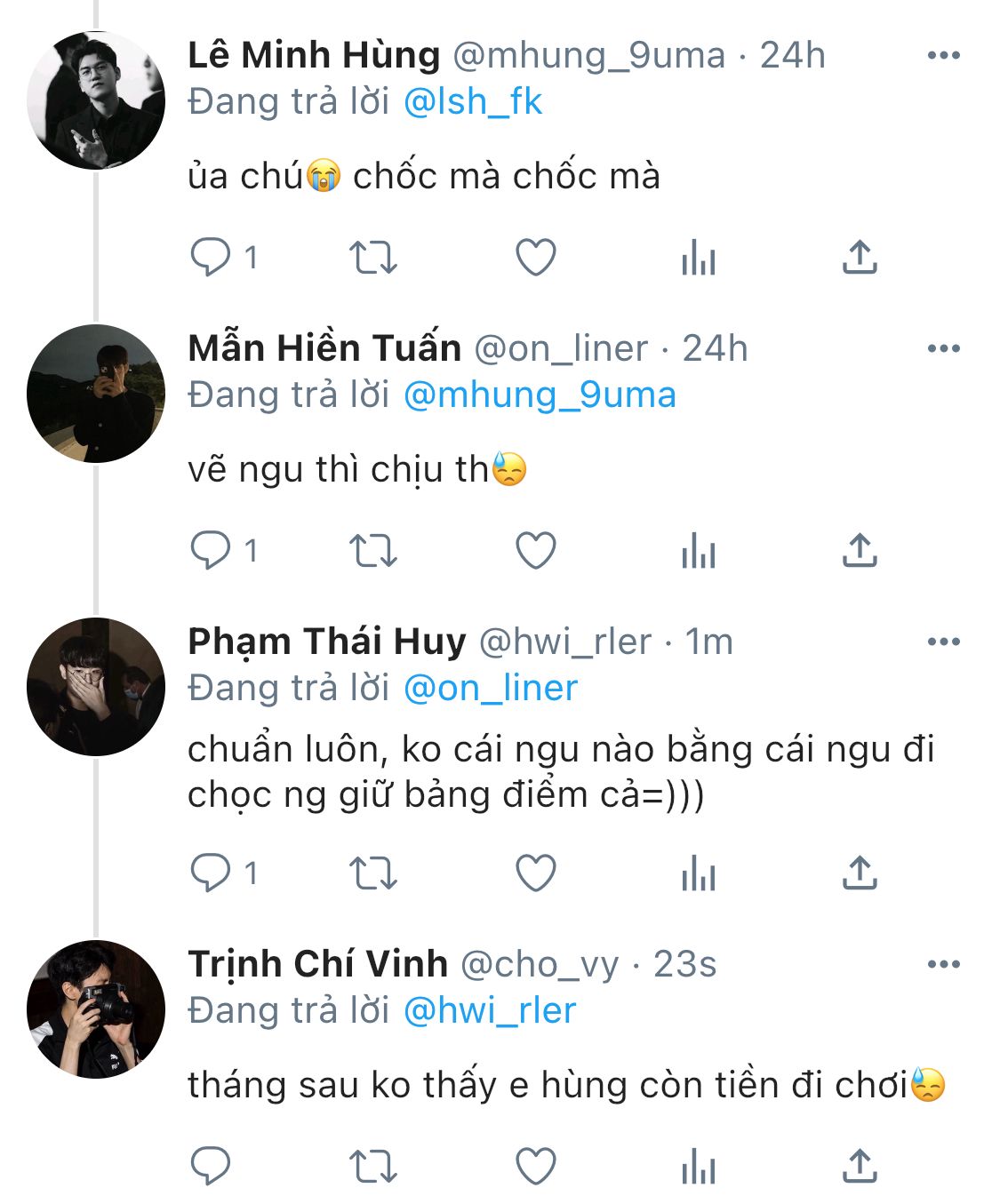Image resolution: width=1000 pixels, height=1204 pixels.
Task: Share Lê Minh Hùng's tweet
Action: click(x=860, y=258)
